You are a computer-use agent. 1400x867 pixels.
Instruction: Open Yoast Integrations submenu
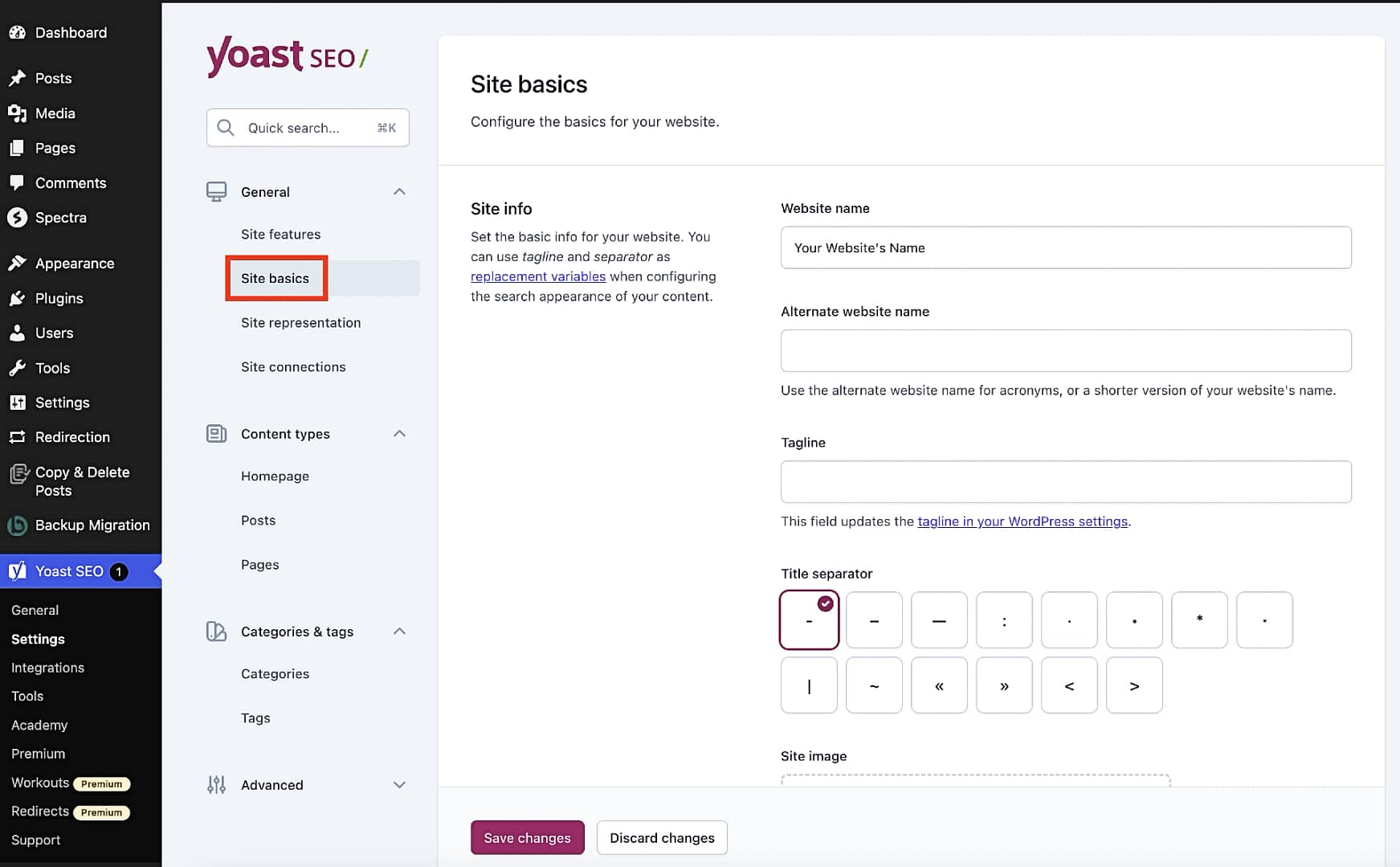pos(47,668)
